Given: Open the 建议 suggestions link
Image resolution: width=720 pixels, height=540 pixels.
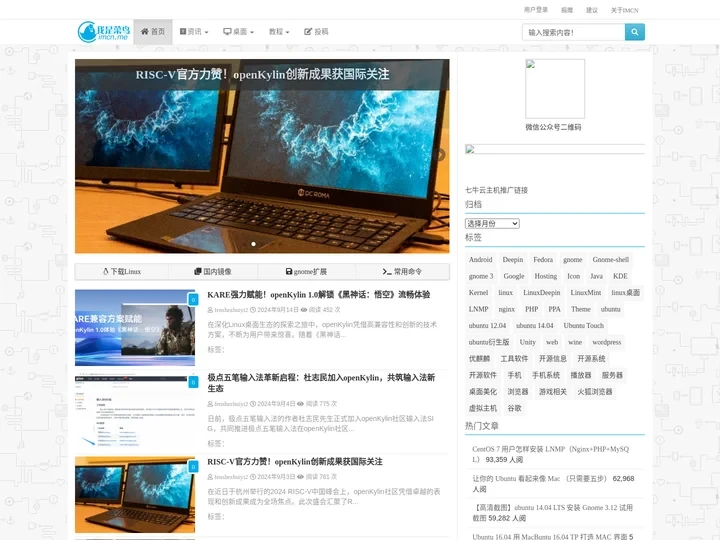Looking at the screenshot, I should pos(592,10).
